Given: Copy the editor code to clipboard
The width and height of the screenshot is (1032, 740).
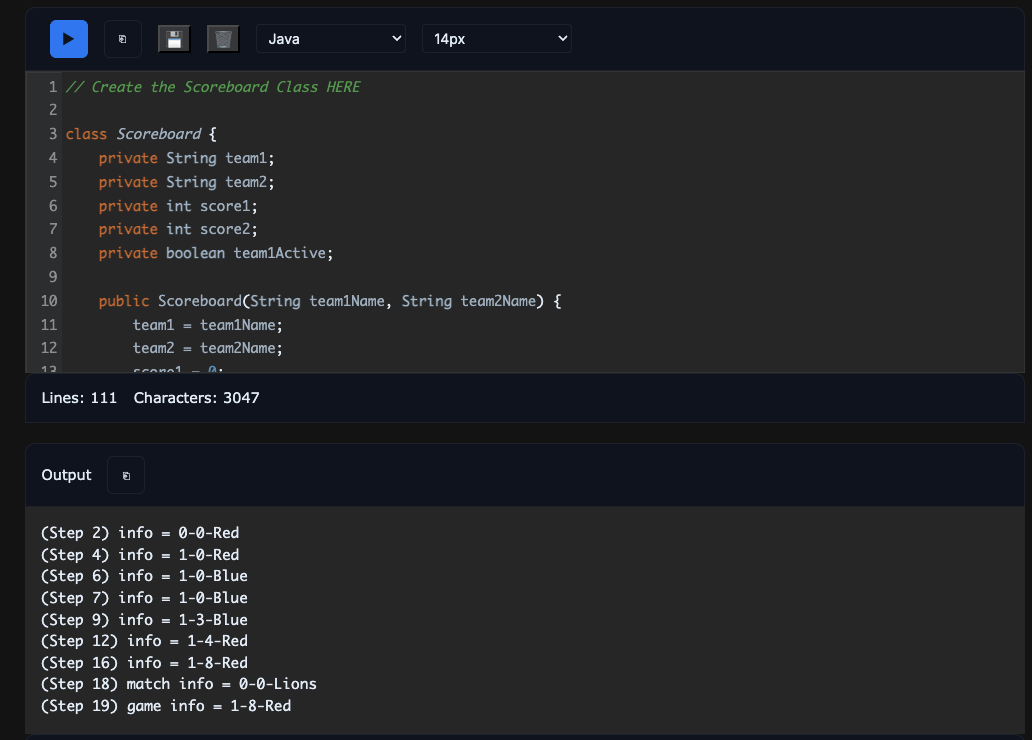Looking at the screenshot, I should (x=123, y=39).
